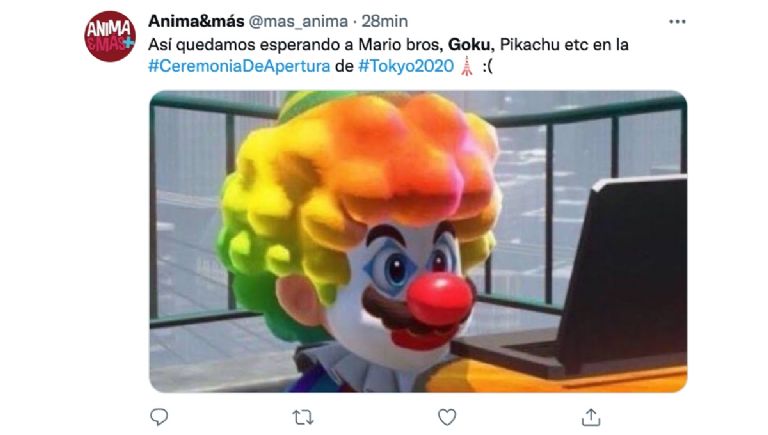The width and height of the screenshot is (768, 435).
Task: Click the sad face emoticon ending the tweet
Action: tap(486, 67)
